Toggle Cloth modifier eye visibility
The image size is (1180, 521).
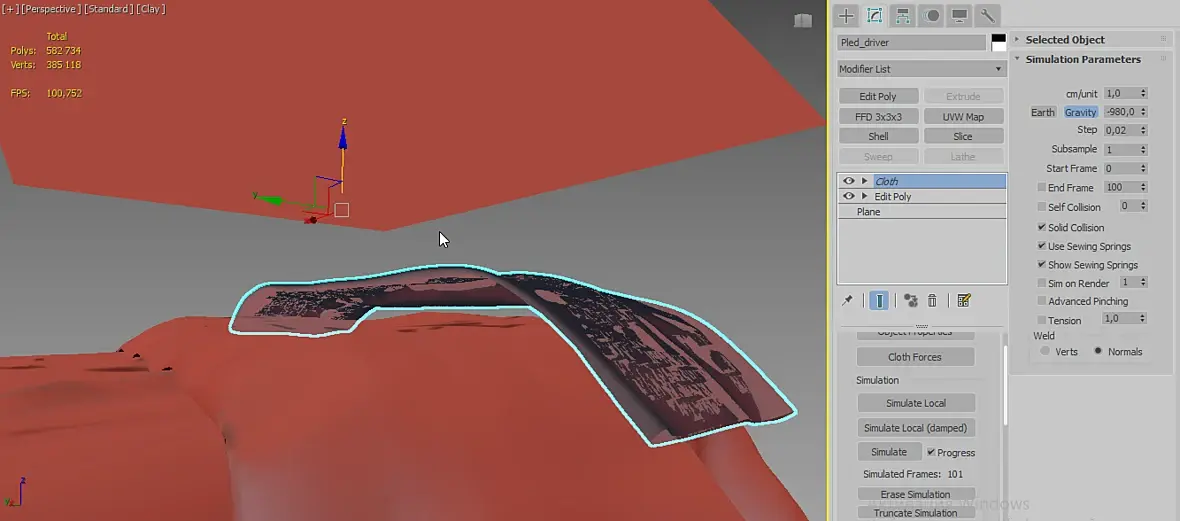coord(849,181)
